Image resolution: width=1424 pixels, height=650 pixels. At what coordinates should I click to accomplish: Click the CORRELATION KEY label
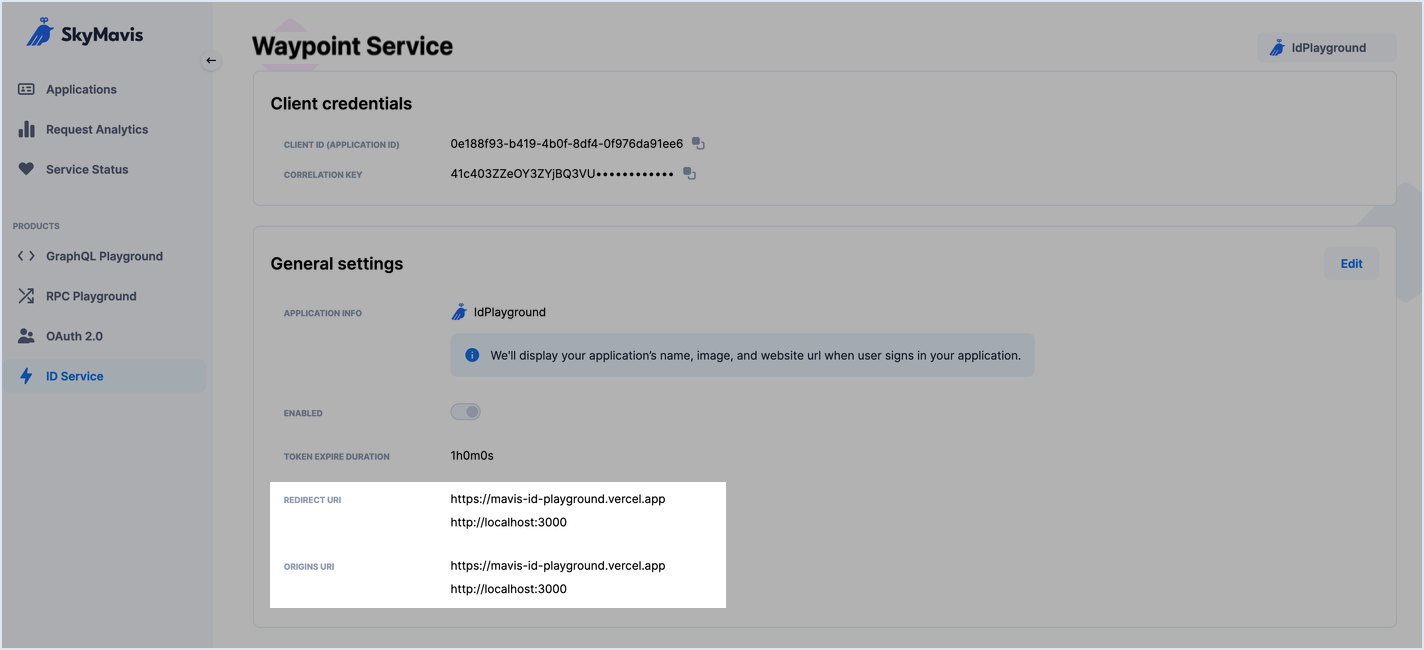click(323, 175)
